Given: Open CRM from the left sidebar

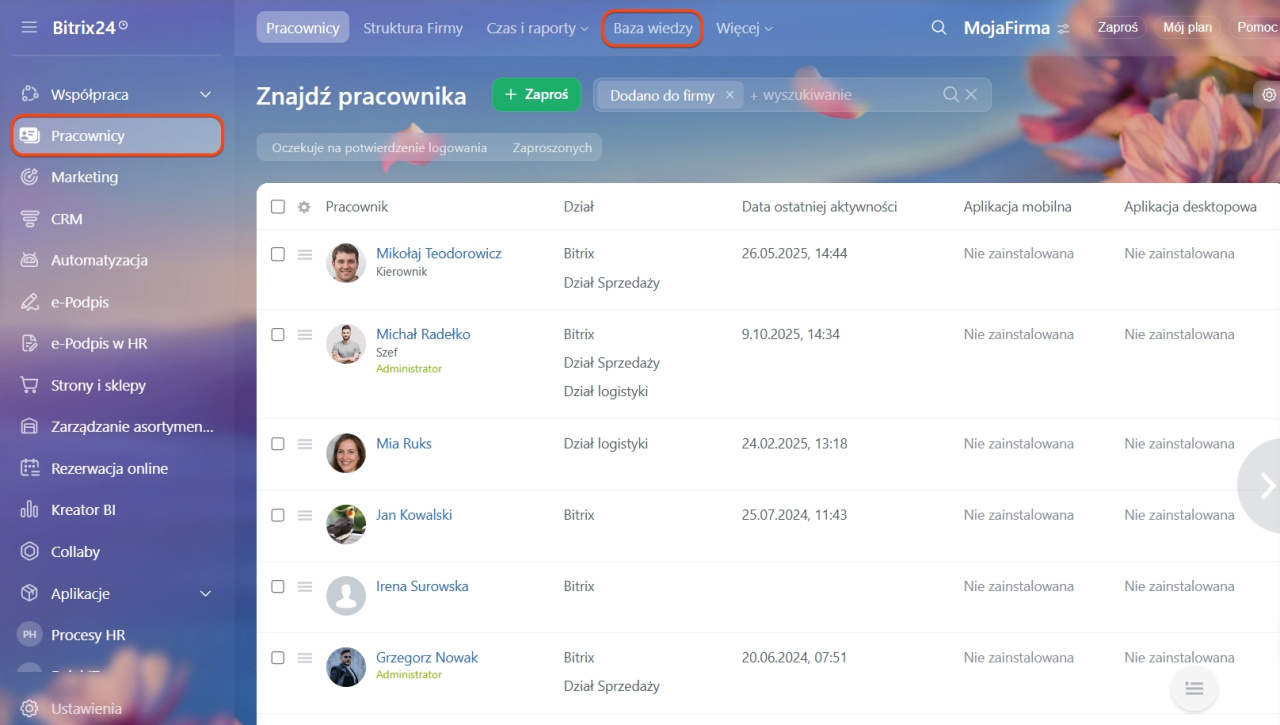Looking at the screenshot, I should click(x=67, y=219).
